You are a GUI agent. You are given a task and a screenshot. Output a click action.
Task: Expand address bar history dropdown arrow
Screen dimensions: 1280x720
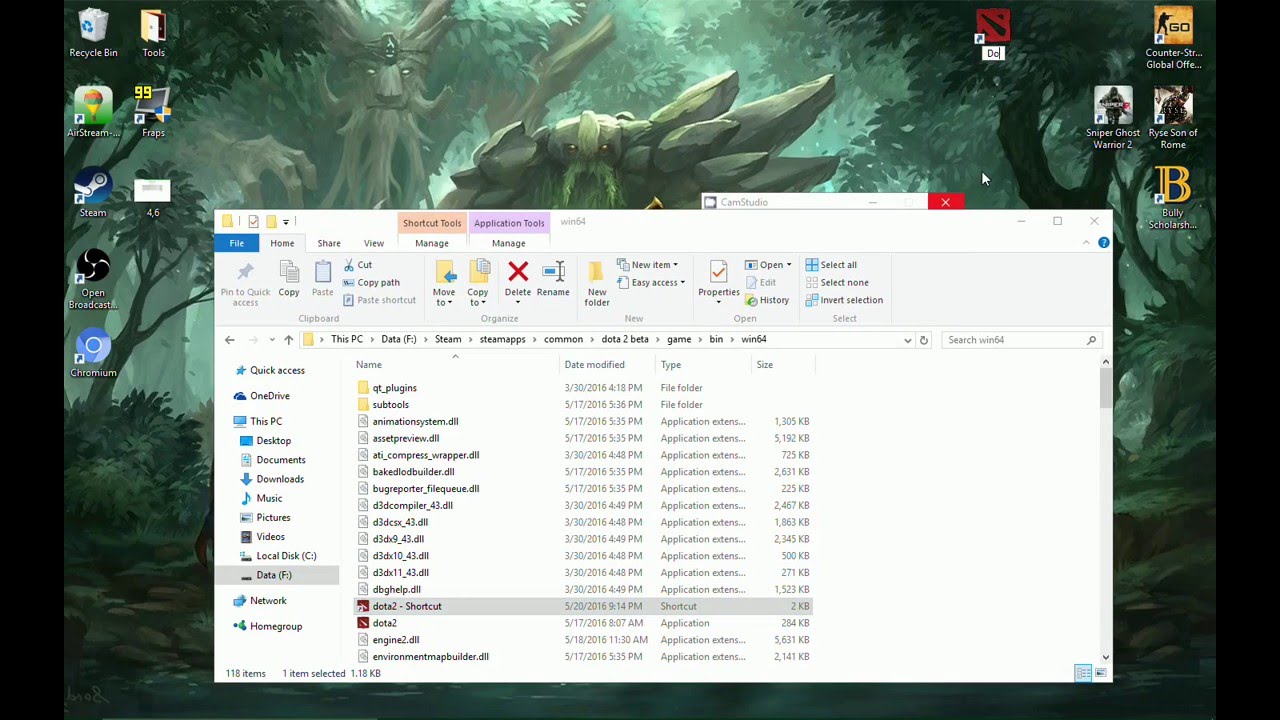(907, 340)
